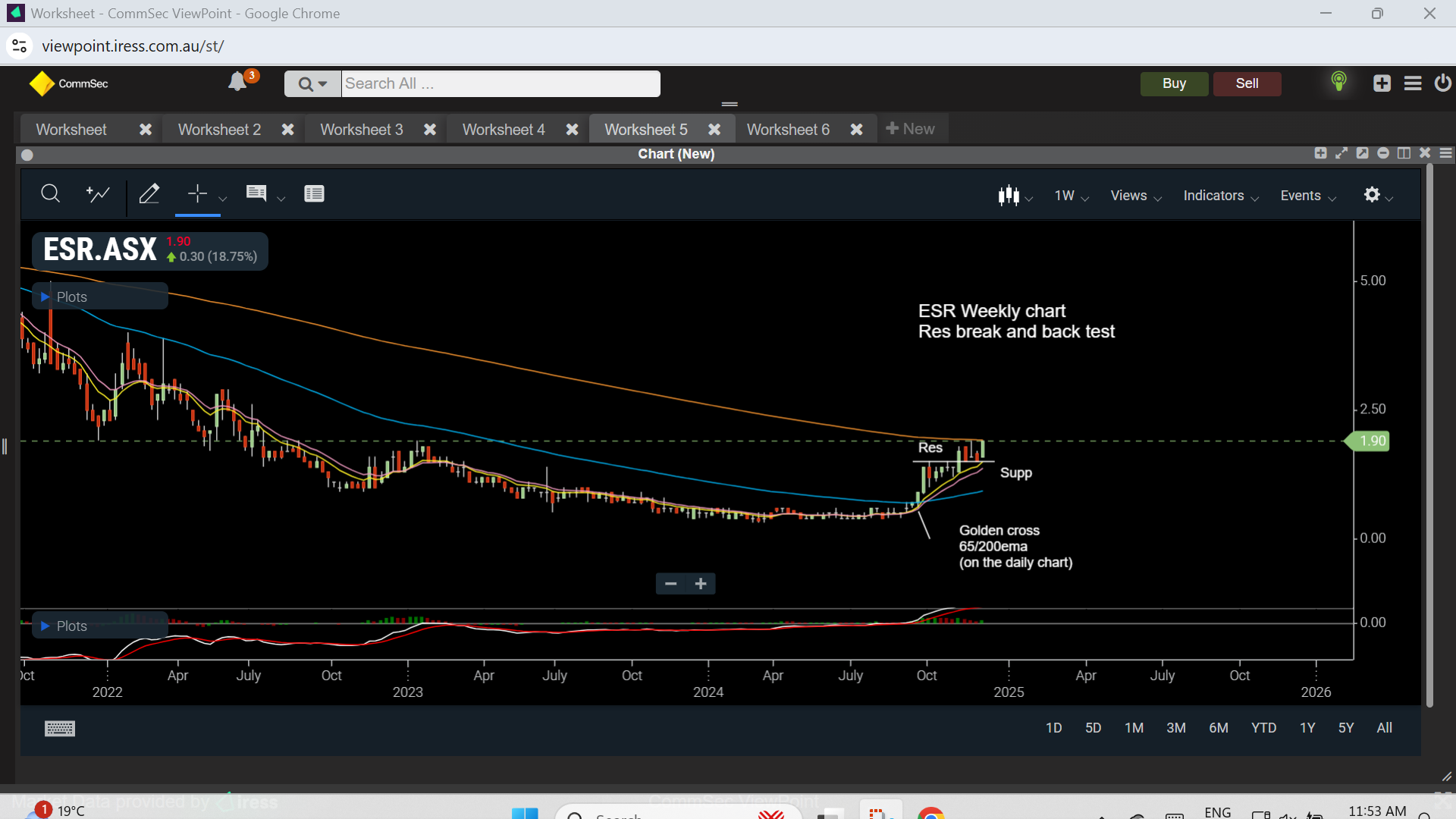
Task: Open the chart symbol search magnifier
Action: pos(50,194)
